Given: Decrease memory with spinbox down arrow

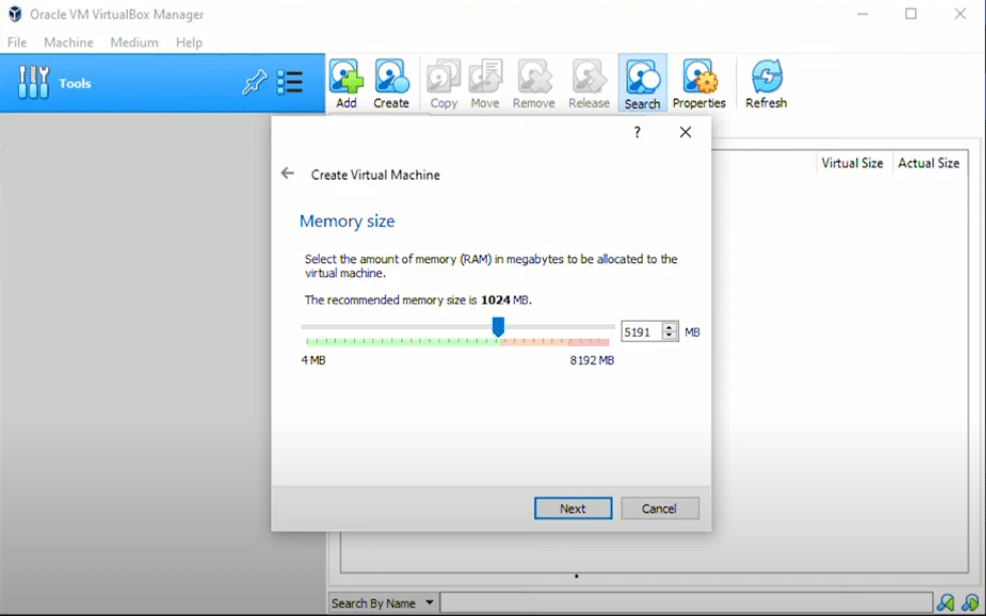Looking at the screenshot, I should pos(670,336).
